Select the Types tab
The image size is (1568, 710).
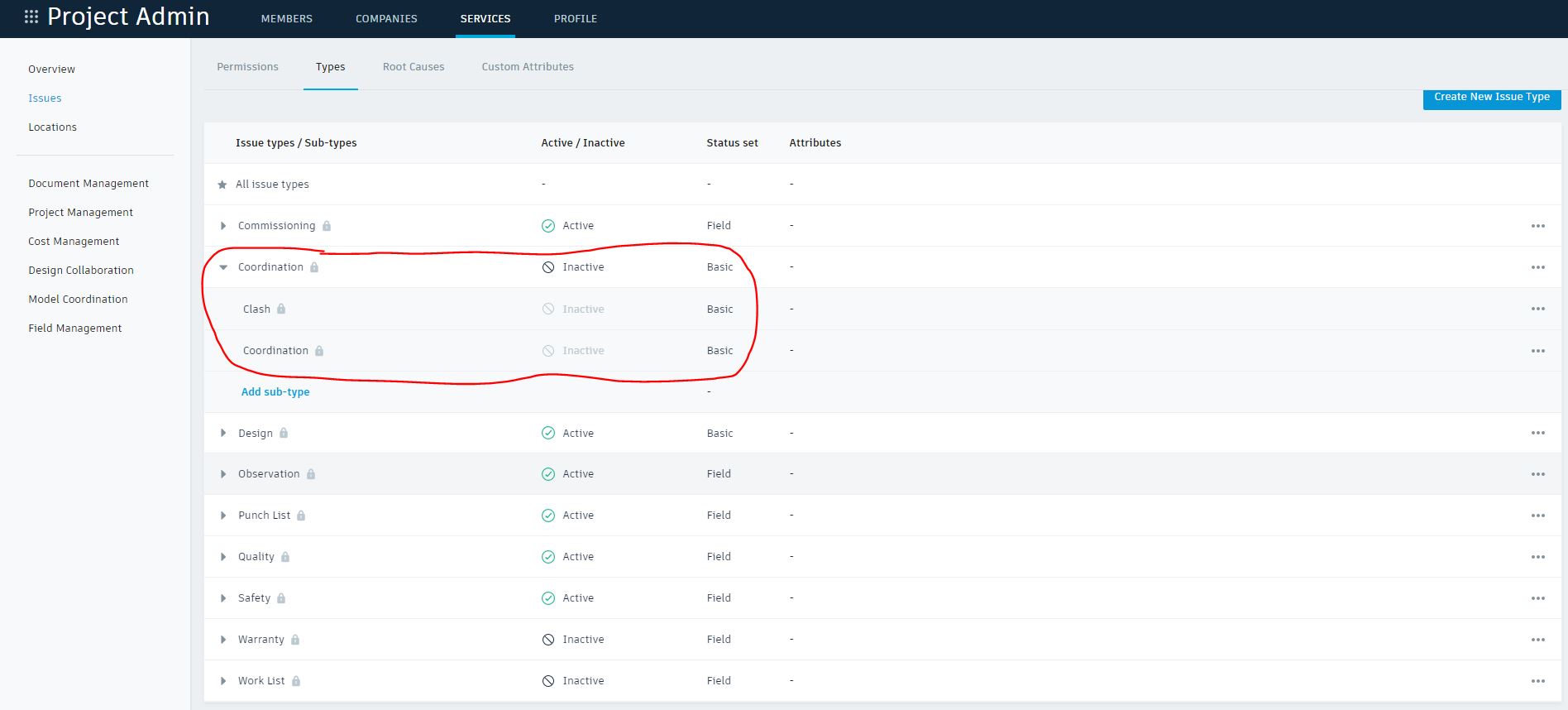331,67
